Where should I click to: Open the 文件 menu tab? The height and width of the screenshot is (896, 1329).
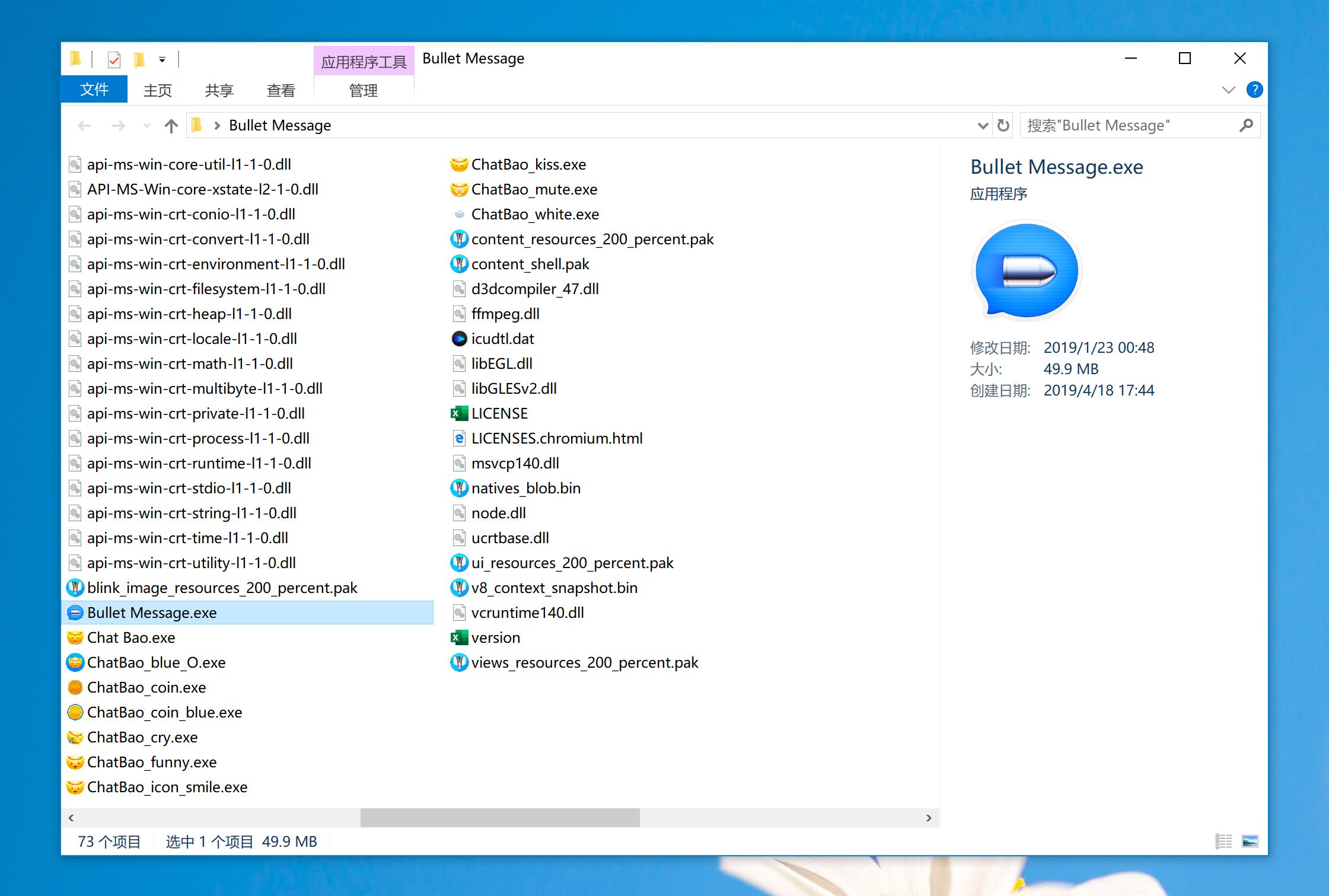click(94, 90)
